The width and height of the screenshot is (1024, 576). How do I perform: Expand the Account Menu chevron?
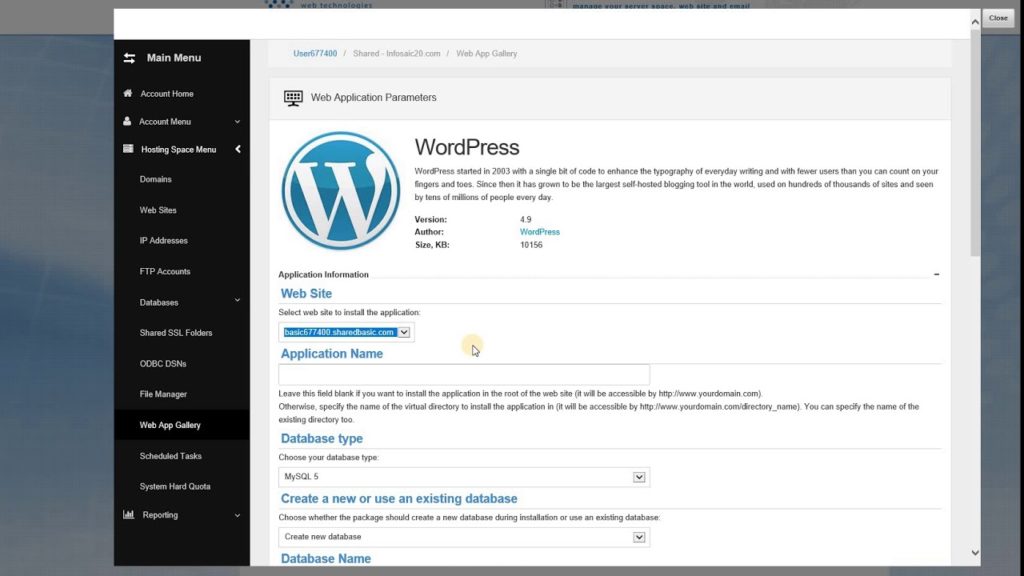click(x=237, y=121)
